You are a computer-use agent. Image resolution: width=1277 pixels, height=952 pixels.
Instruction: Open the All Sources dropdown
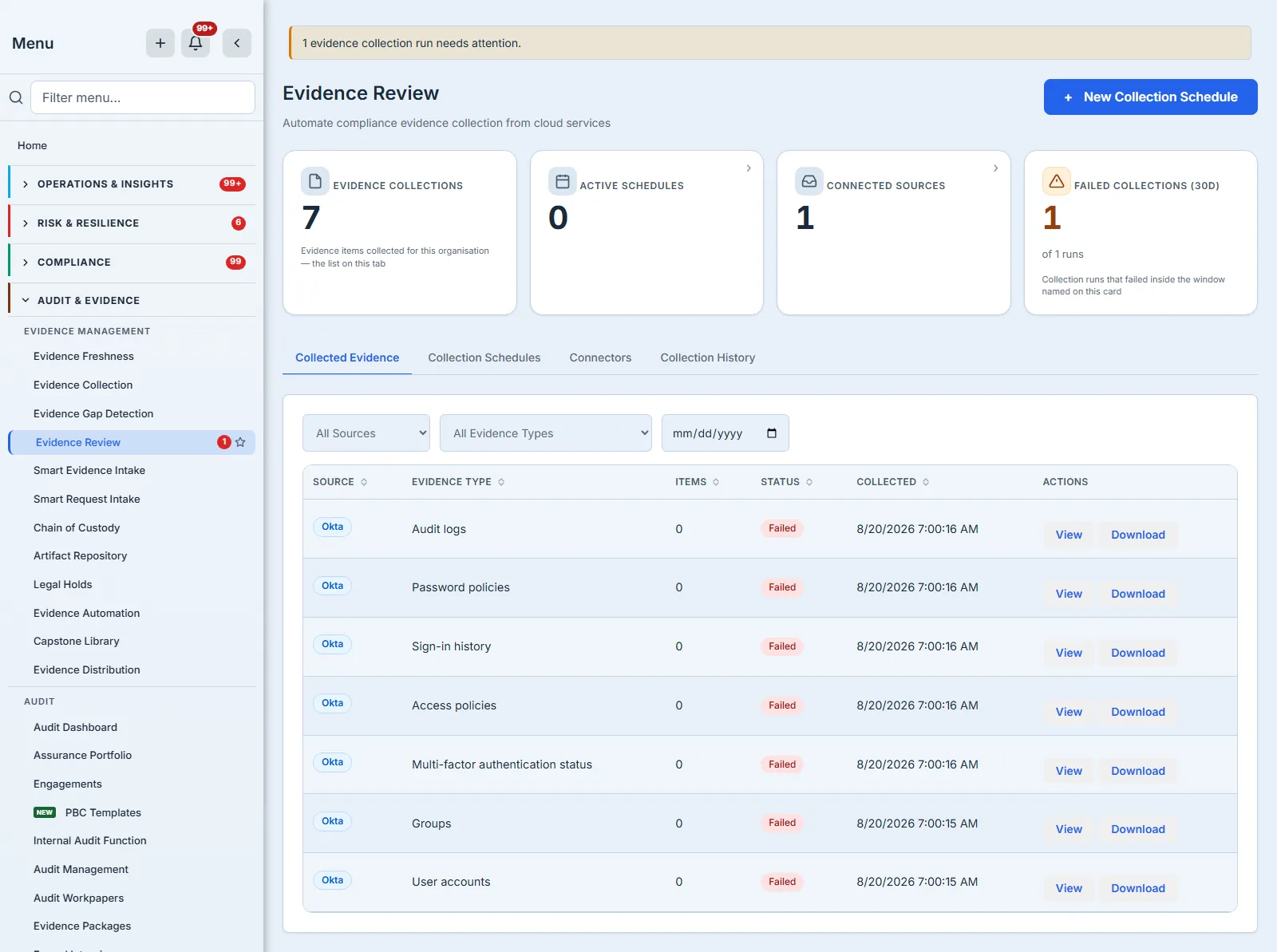[366, 433]
